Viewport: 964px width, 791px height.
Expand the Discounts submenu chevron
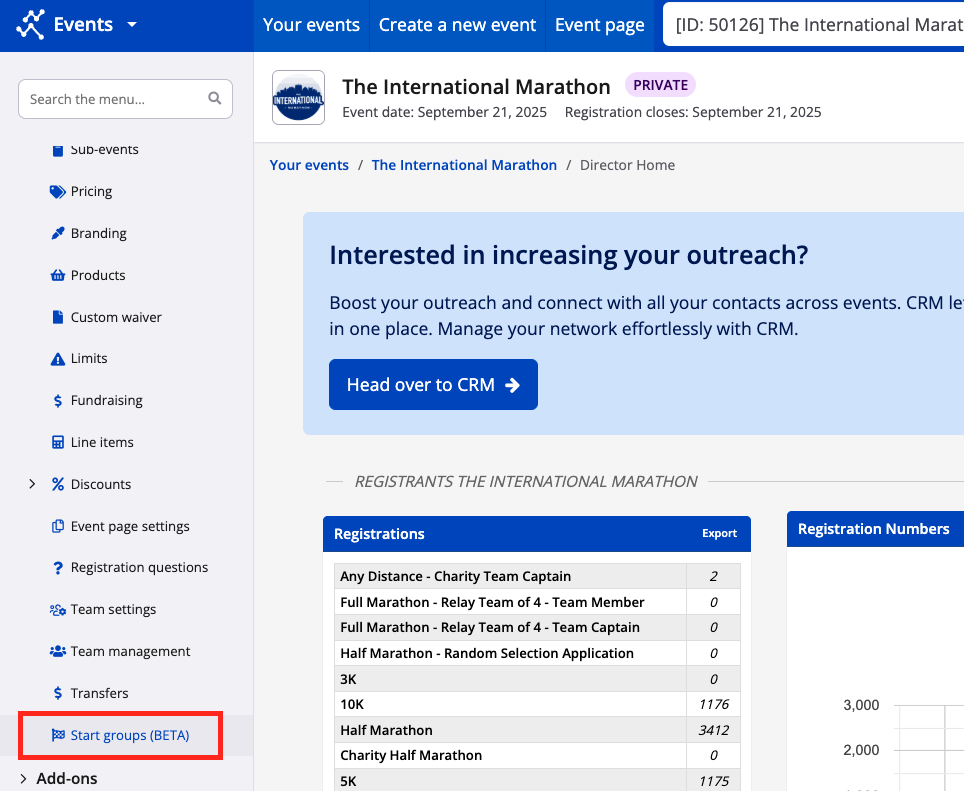coord(31,484)
